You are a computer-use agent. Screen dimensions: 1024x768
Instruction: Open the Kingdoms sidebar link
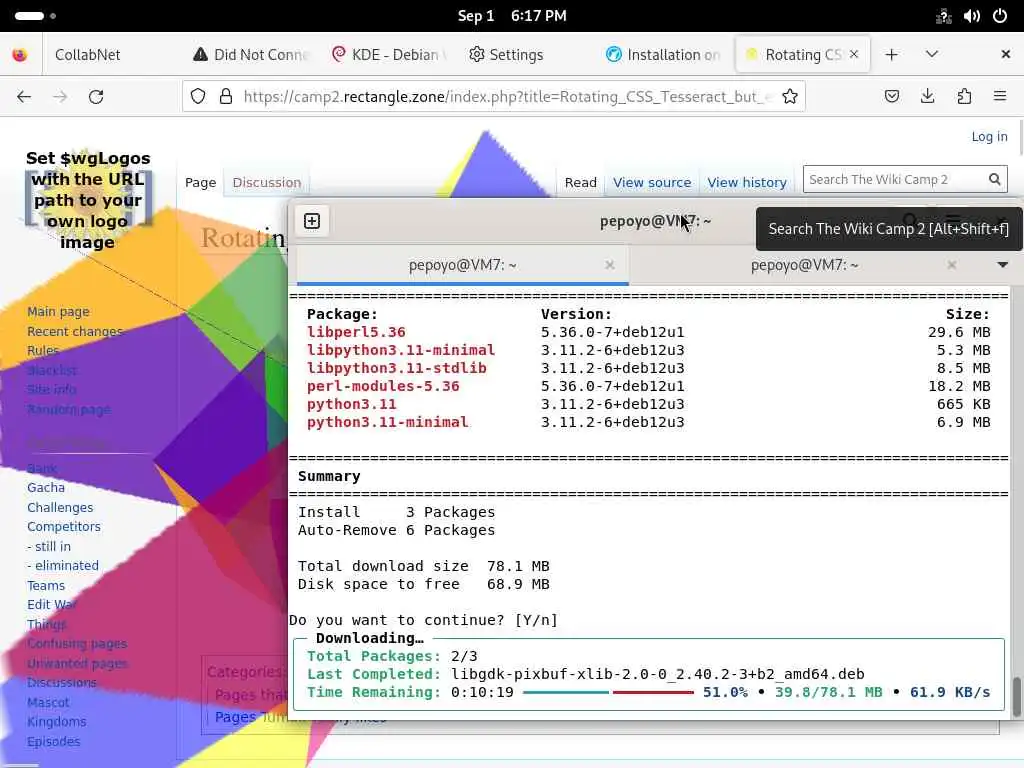56,722
